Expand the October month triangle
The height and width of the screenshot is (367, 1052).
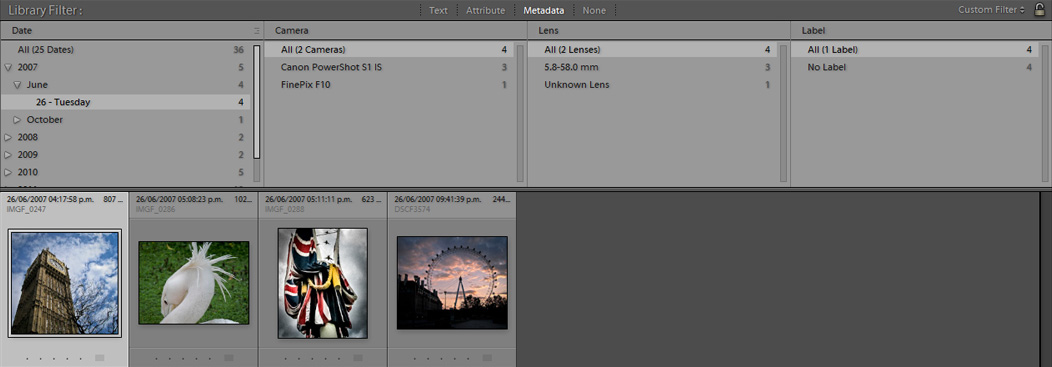pyautogui.click(x=17, y=119)
